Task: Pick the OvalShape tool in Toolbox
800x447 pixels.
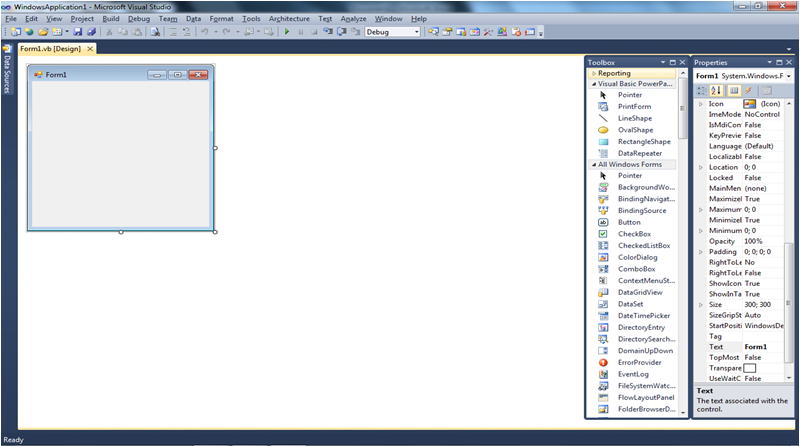Action: (635, 130)
